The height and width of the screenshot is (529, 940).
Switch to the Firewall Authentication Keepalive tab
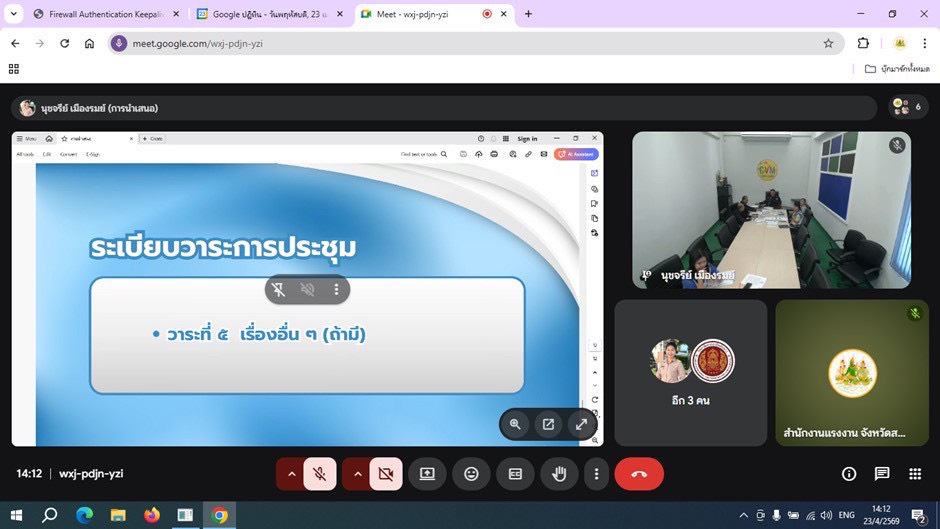(x=107, y=14)
